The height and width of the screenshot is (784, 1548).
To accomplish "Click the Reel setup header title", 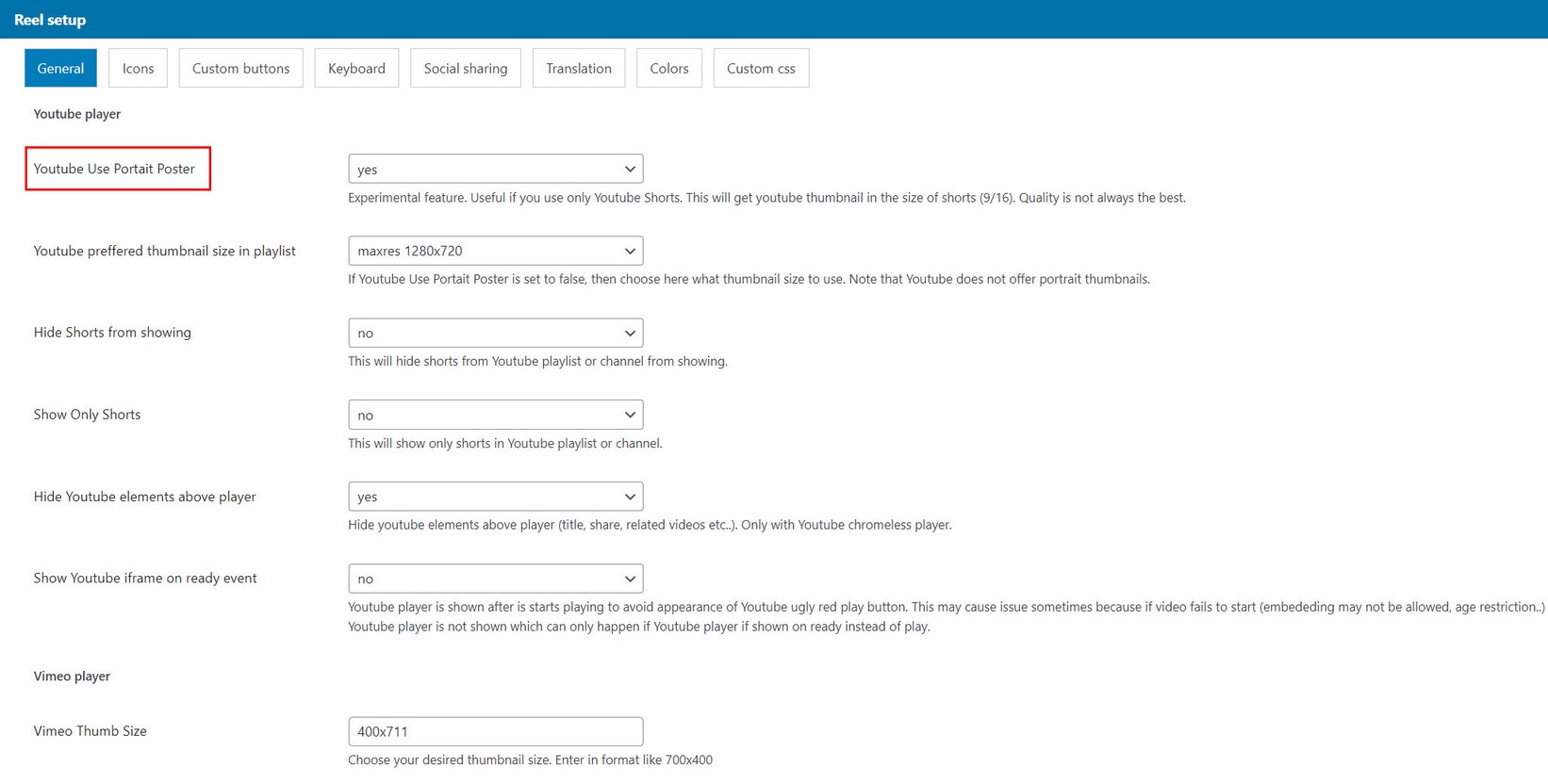I will point(50,20).
